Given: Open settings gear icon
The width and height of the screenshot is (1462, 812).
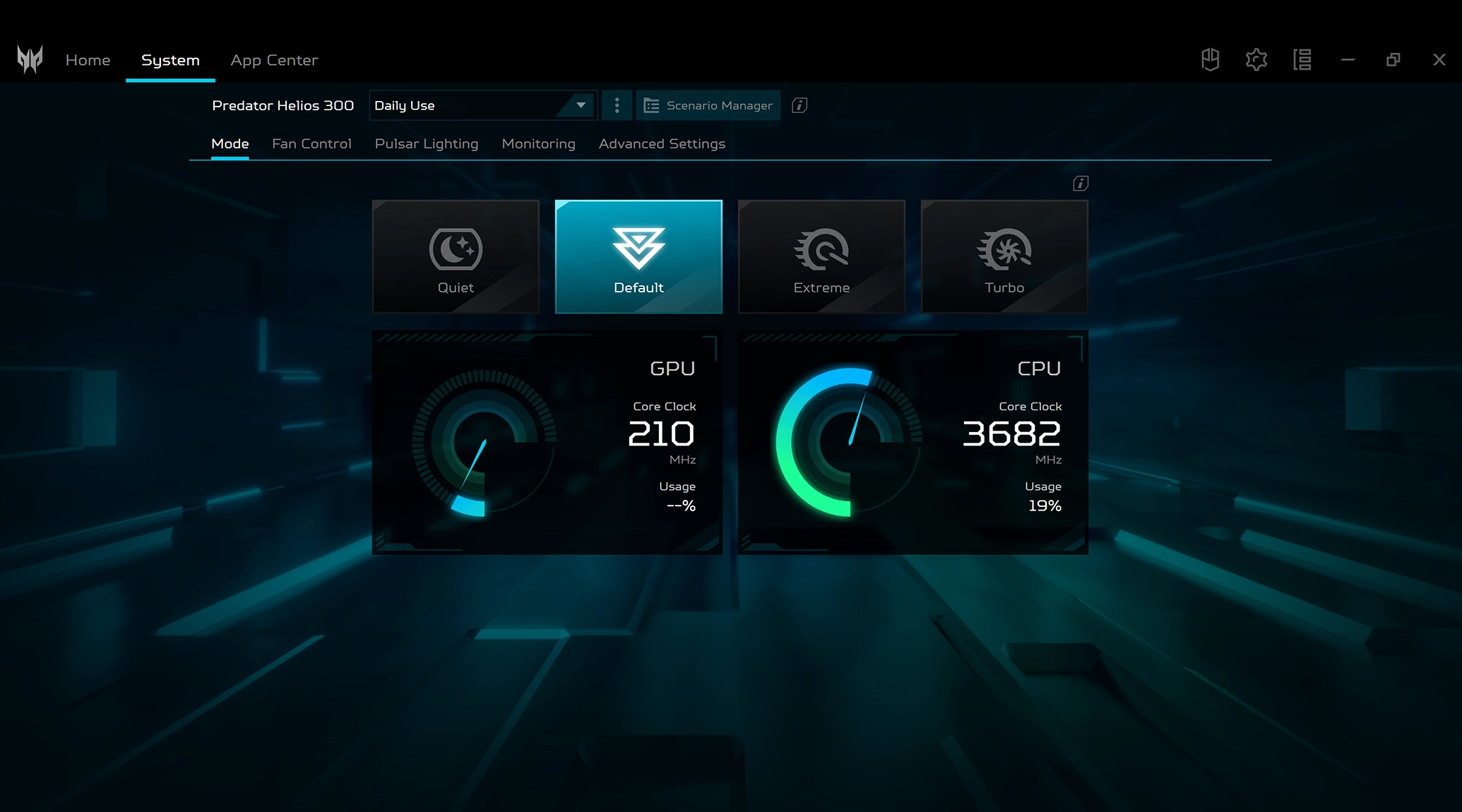Looking at the screenshot, I should 1256,59.
